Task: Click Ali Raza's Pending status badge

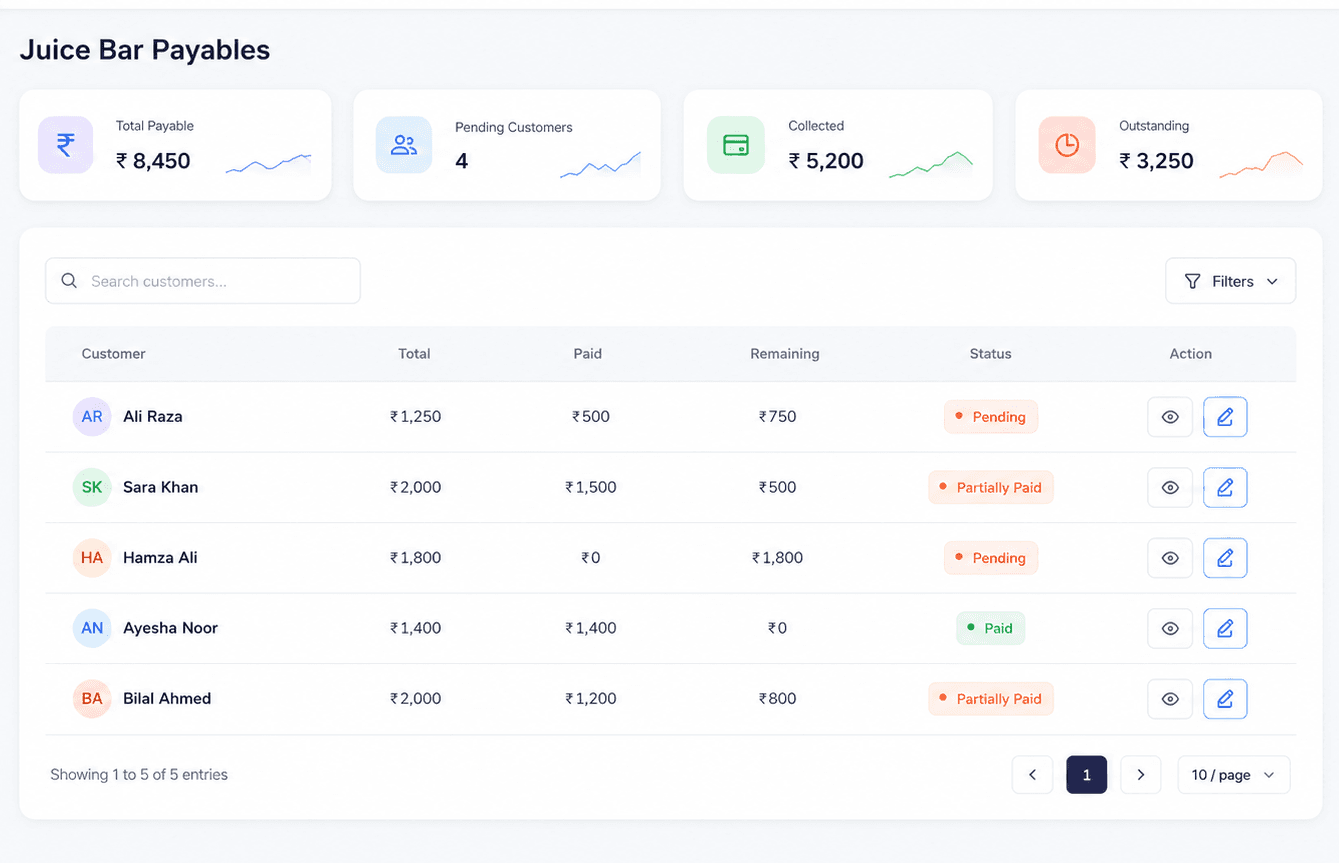Action: click(991, 417)
